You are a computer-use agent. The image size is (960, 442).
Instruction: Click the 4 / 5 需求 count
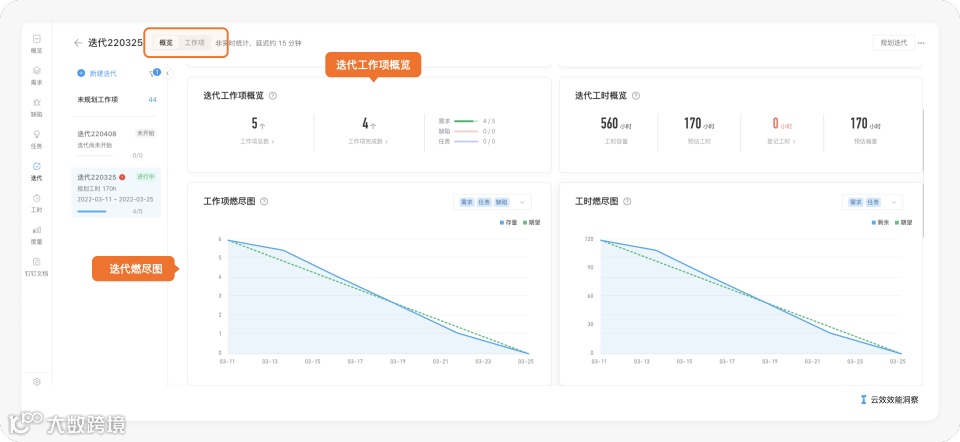pyautogui.click(x=489, y=121)
